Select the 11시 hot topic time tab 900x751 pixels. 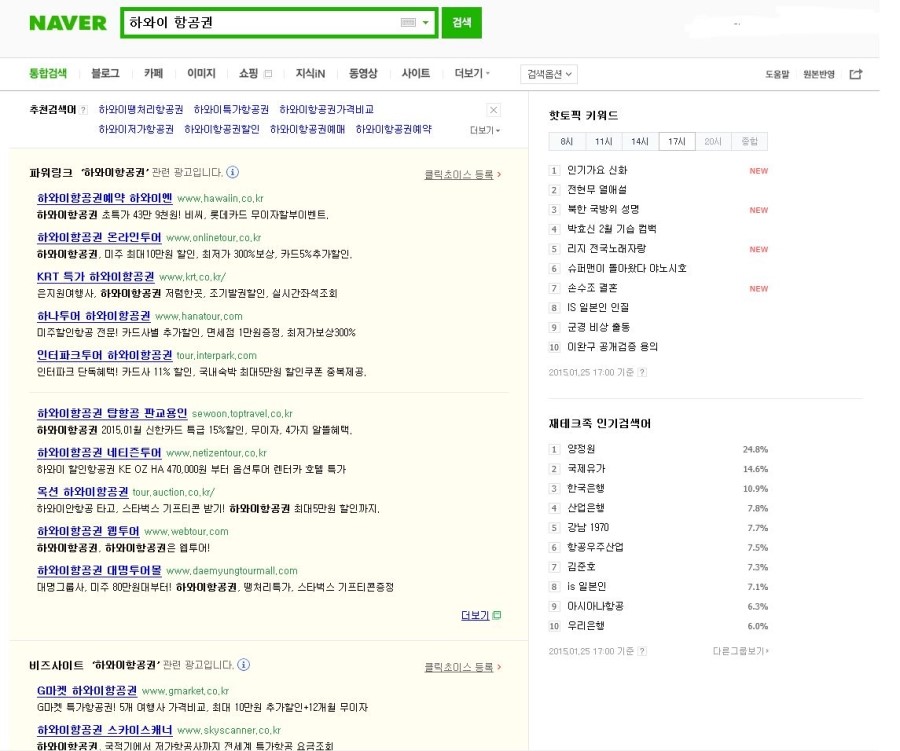604,141
